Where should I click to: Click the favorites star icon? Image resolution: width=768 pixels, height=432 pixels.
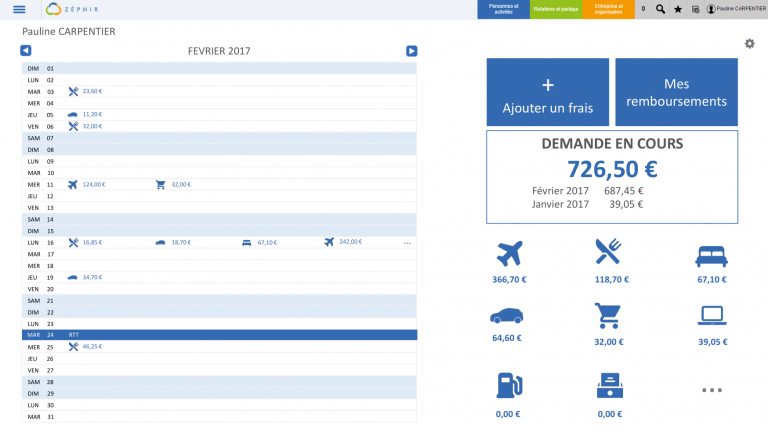pyautogui.click(x=678, y=9)
